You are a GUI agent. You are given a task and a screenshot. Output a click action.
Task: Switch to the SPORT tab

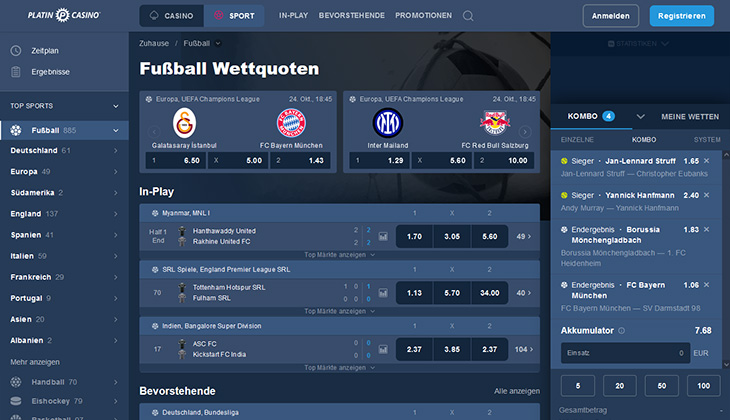point(234,16)
